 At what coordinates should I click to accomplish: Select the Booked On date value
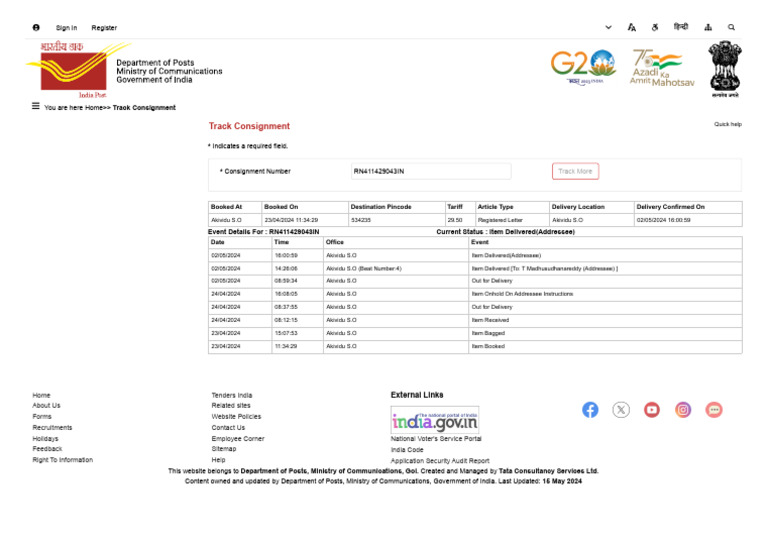pos(291,220)
